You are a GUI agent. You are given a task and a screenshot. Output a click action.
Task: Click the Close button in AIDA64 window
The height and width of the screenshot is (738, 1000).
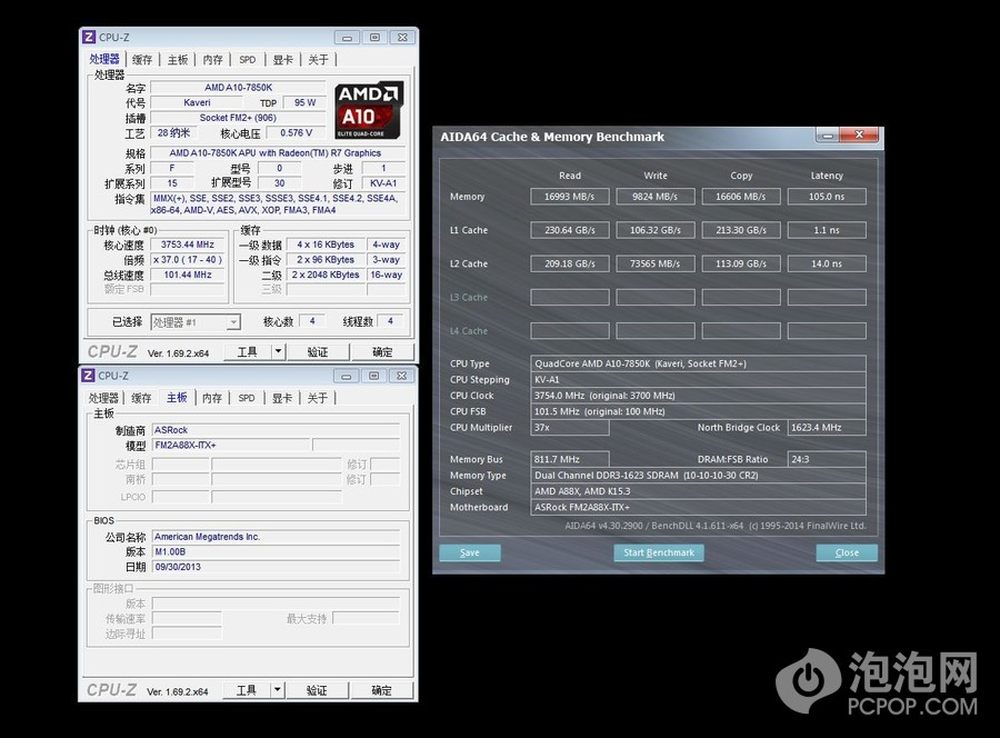point(846,552)
